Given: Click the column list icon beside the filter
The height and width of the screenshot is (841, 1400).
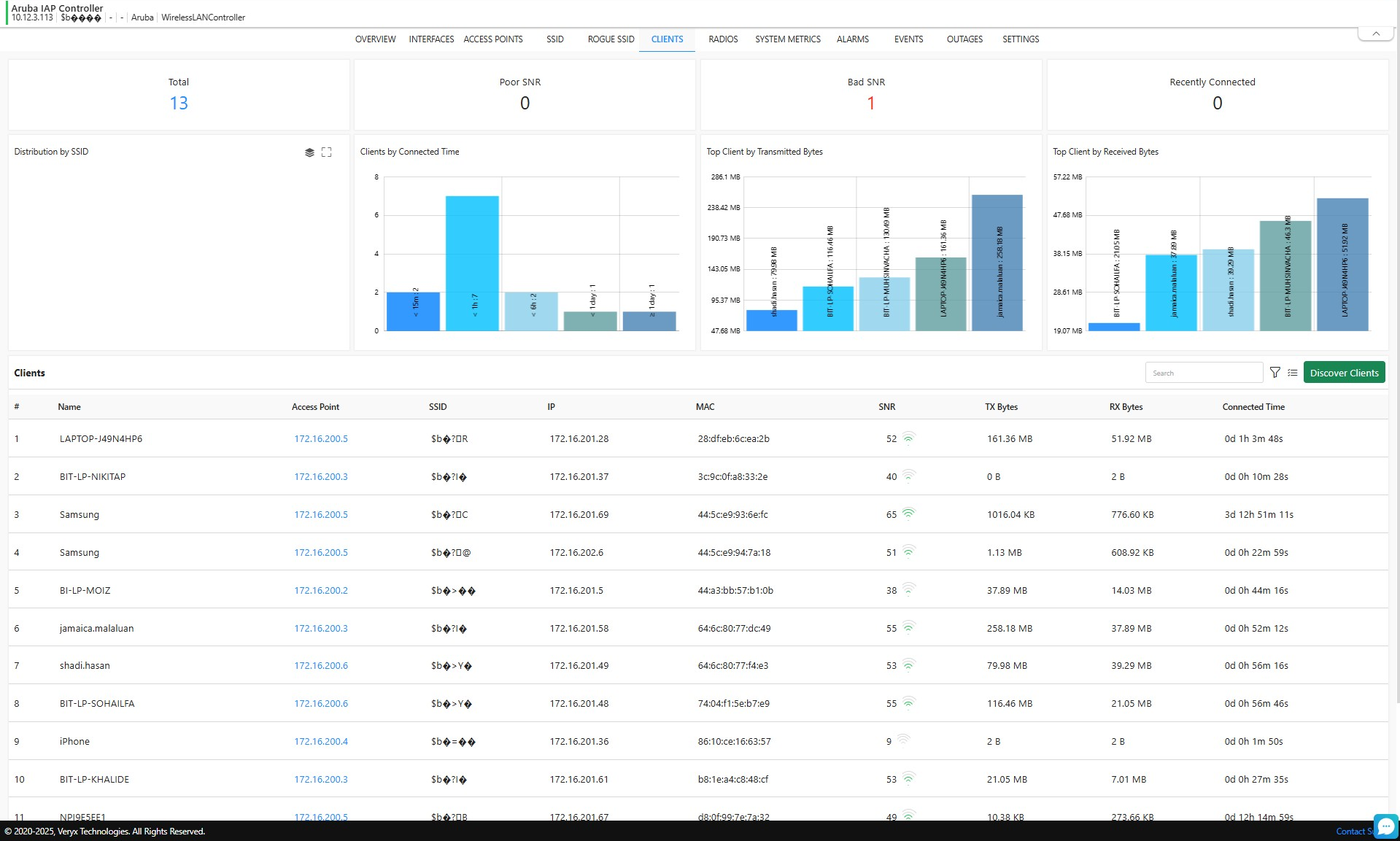Looking at the screenshot, I should (x=1292, y=373).
